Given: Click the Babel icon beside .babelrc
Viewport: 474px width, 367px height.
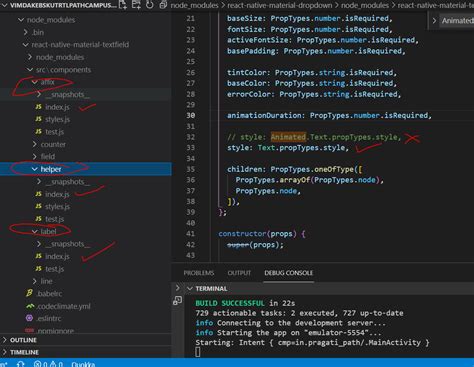Looking at the screenshot, I should (29, 293).
